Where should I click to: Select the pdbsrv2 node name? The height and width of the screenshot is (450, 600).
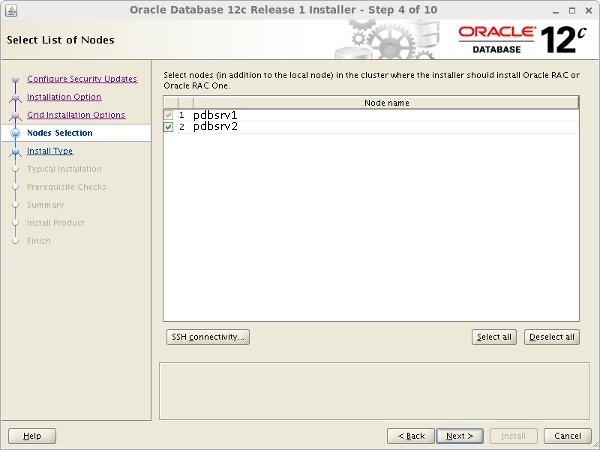(215, 127)
